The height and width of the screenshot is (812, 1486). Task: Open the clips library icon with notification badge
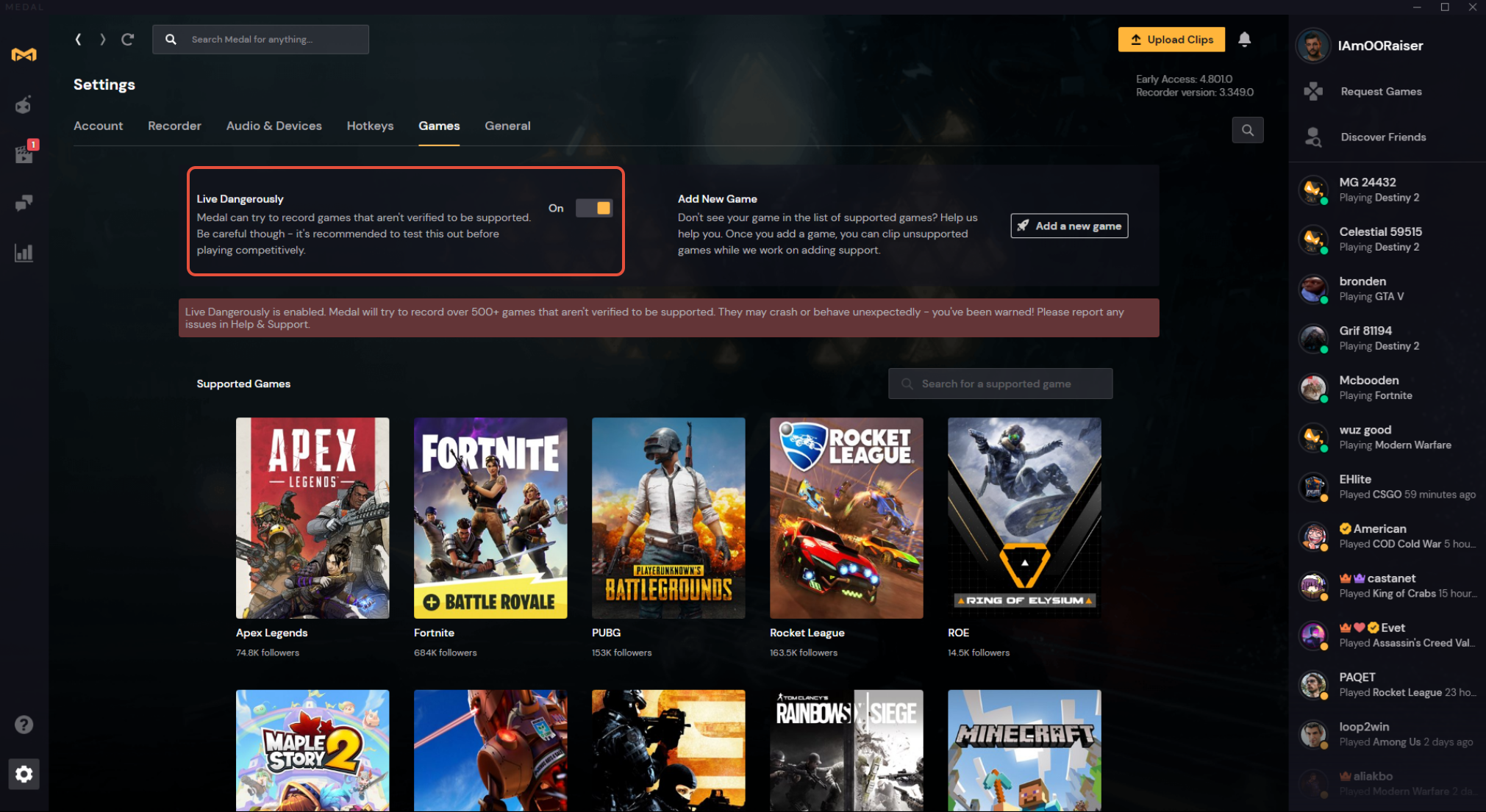(x=24, y=154)
